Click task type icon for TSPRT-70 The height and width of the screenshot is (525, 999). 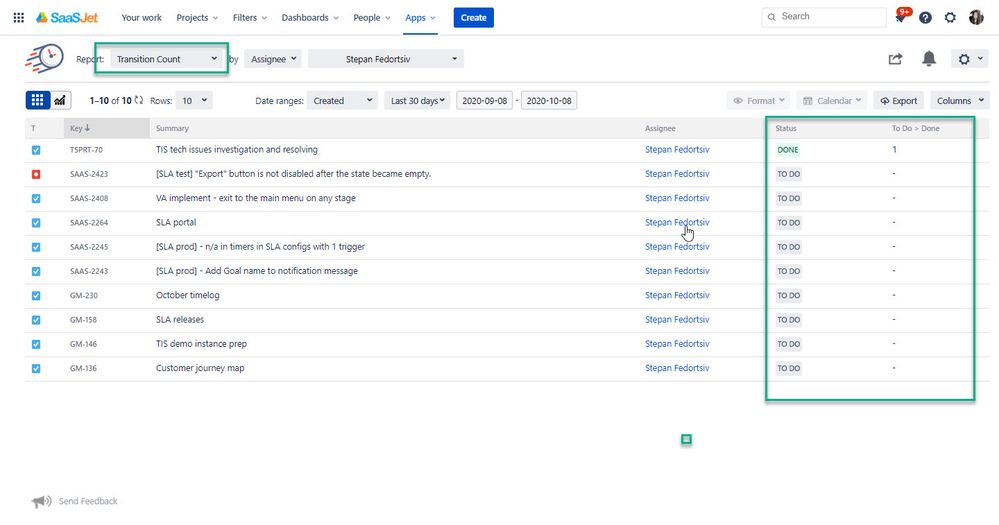36,150
